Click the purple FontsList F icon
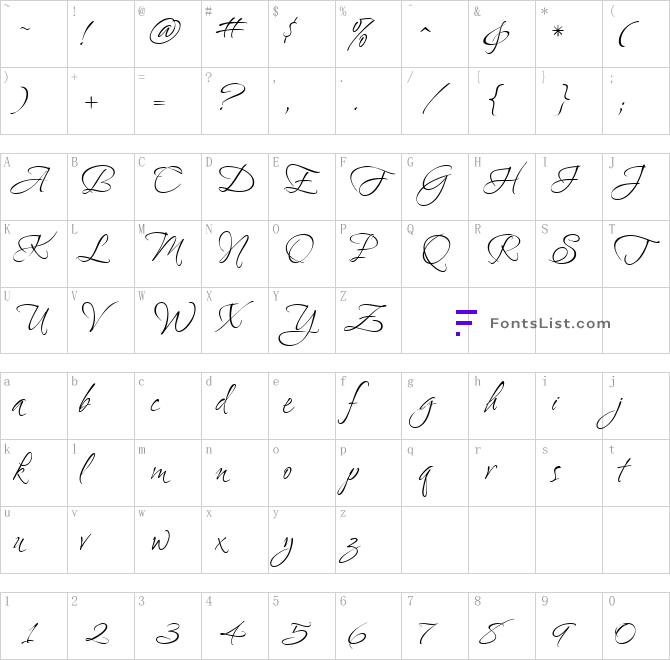The image size is (670, 660). [x=466, y=323]
